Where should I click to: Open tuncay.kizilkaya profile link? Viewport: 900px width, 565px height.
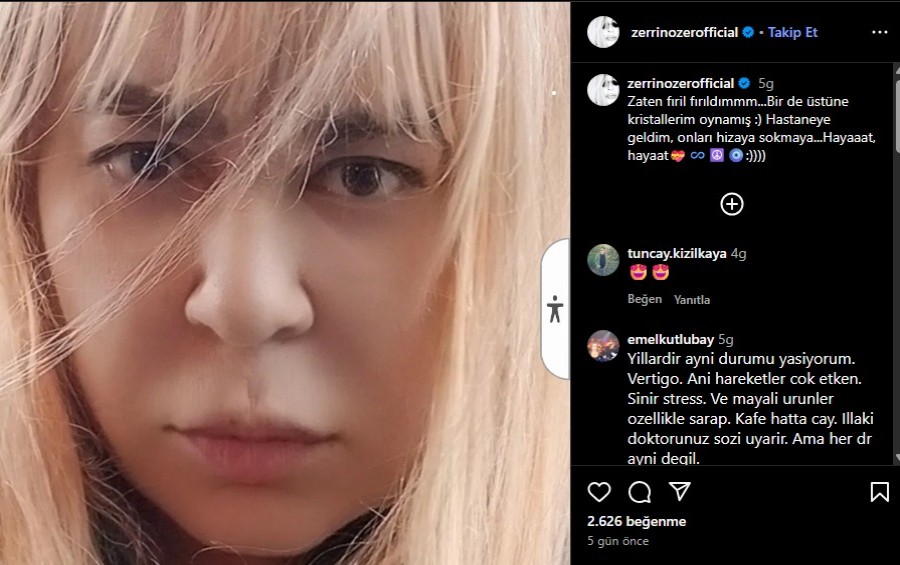(677, 253)
